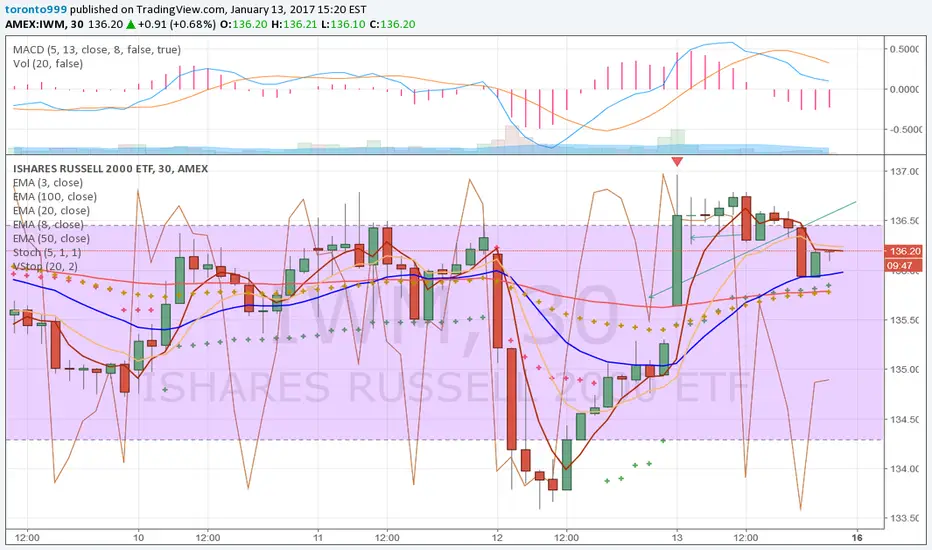Select the AMEX:IWM, 30 symbol label

[44, 24]
